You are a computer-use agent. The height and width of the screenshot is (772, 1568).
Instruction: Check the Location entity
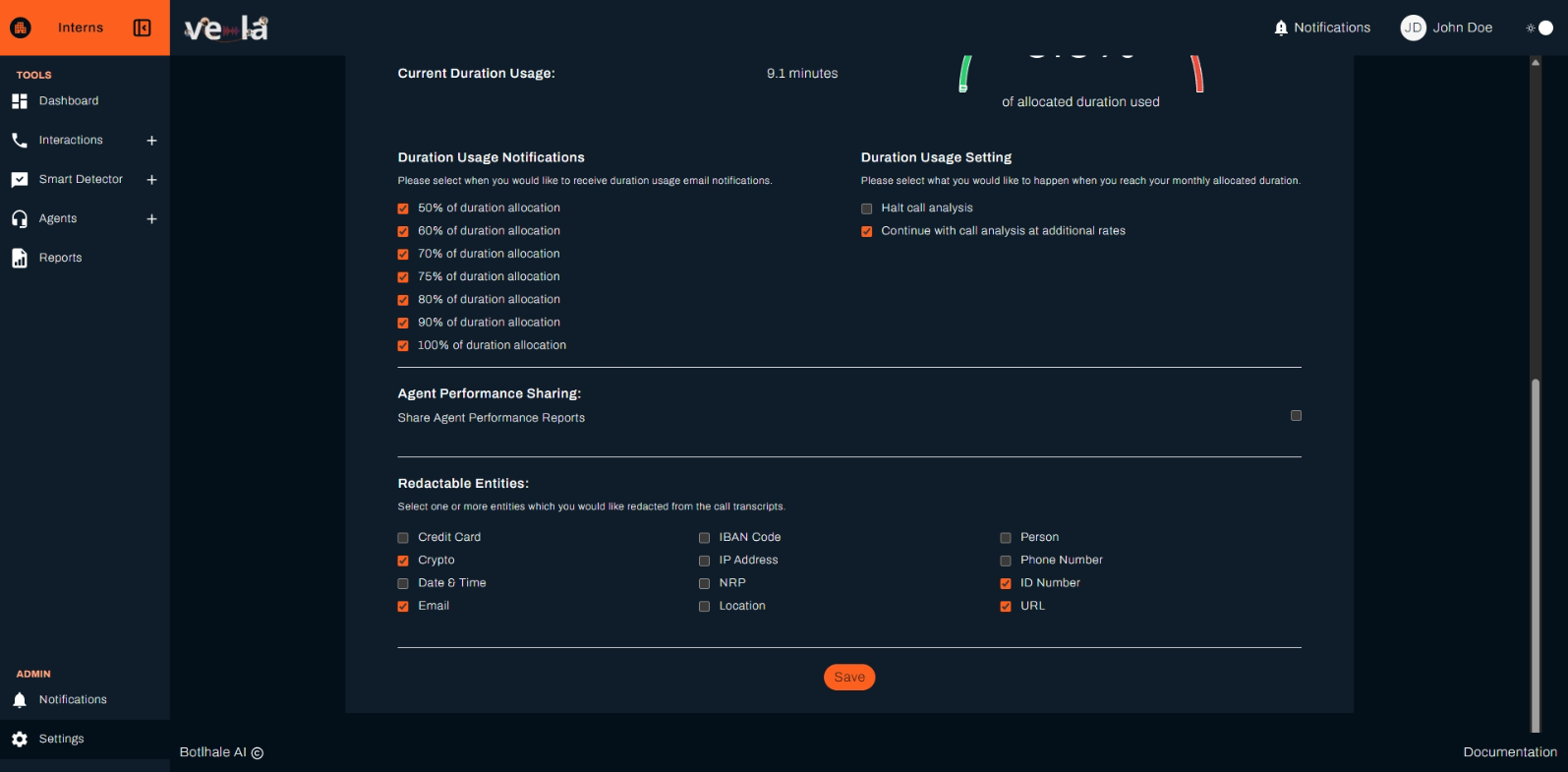pyautogui.click(x=704, y=607)
